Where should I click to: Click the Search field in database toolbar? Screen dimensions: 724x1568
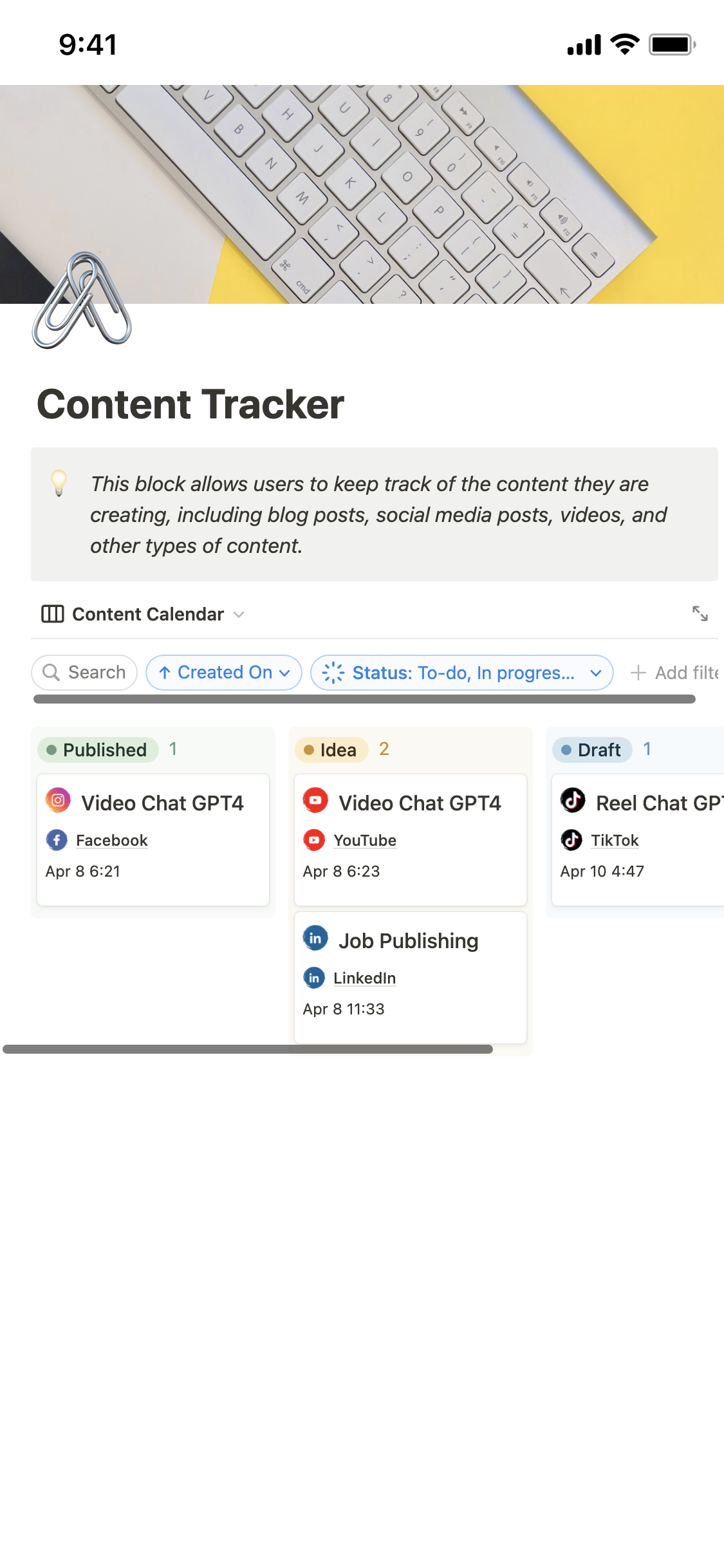pos(84,673)
